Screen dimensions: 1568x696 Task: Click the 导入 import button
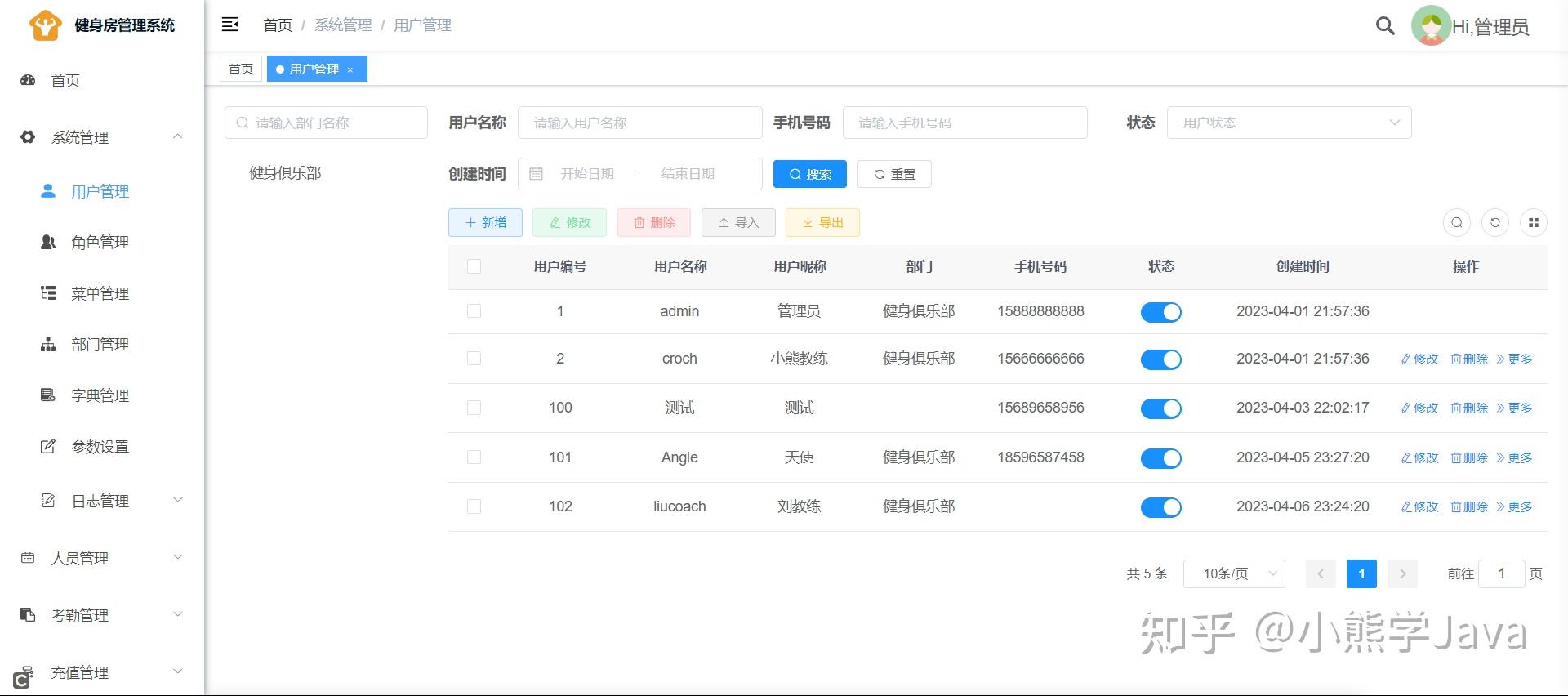click(738, 222)
